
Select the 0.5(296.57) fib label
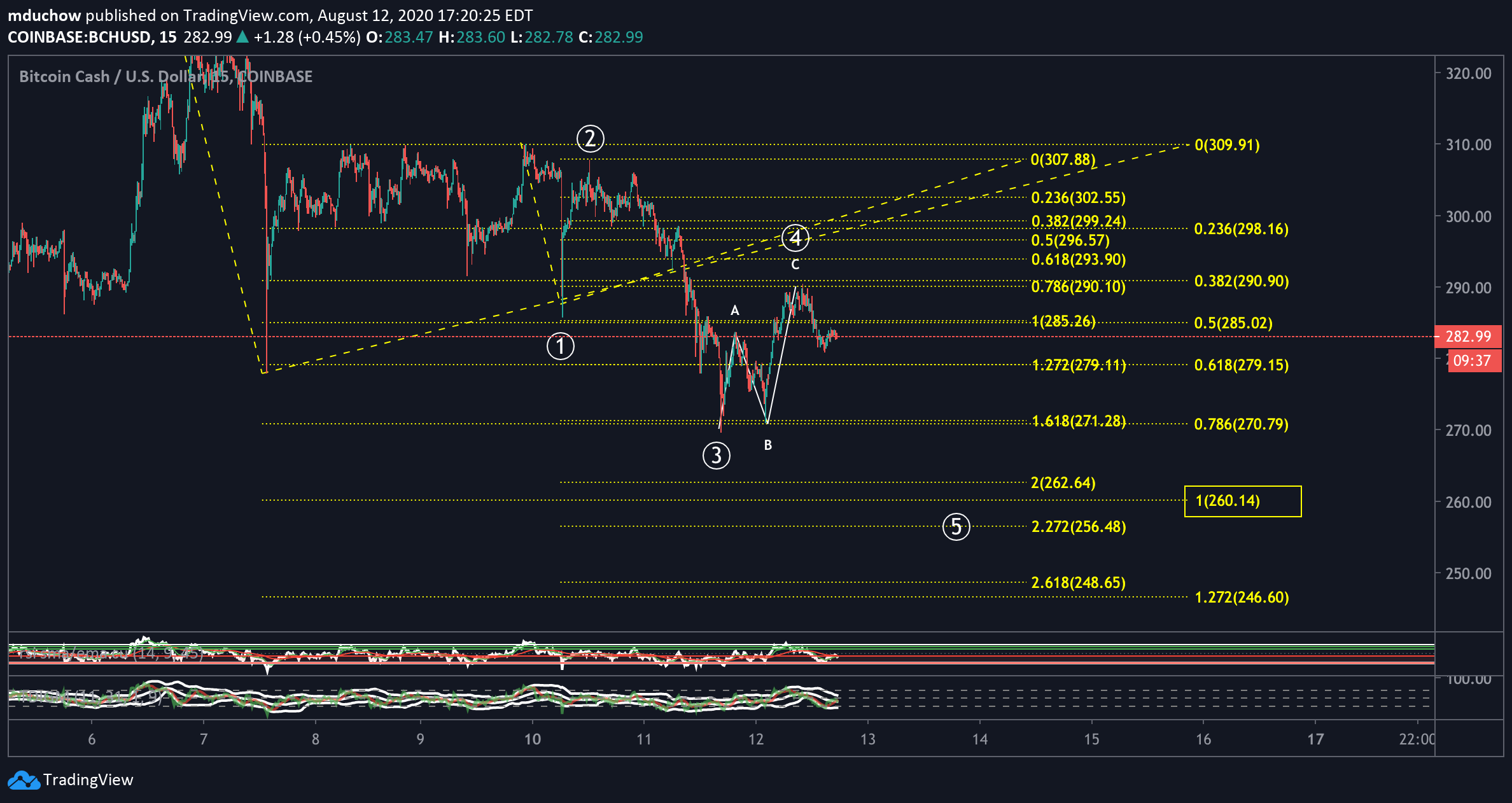click(1070, 241)
